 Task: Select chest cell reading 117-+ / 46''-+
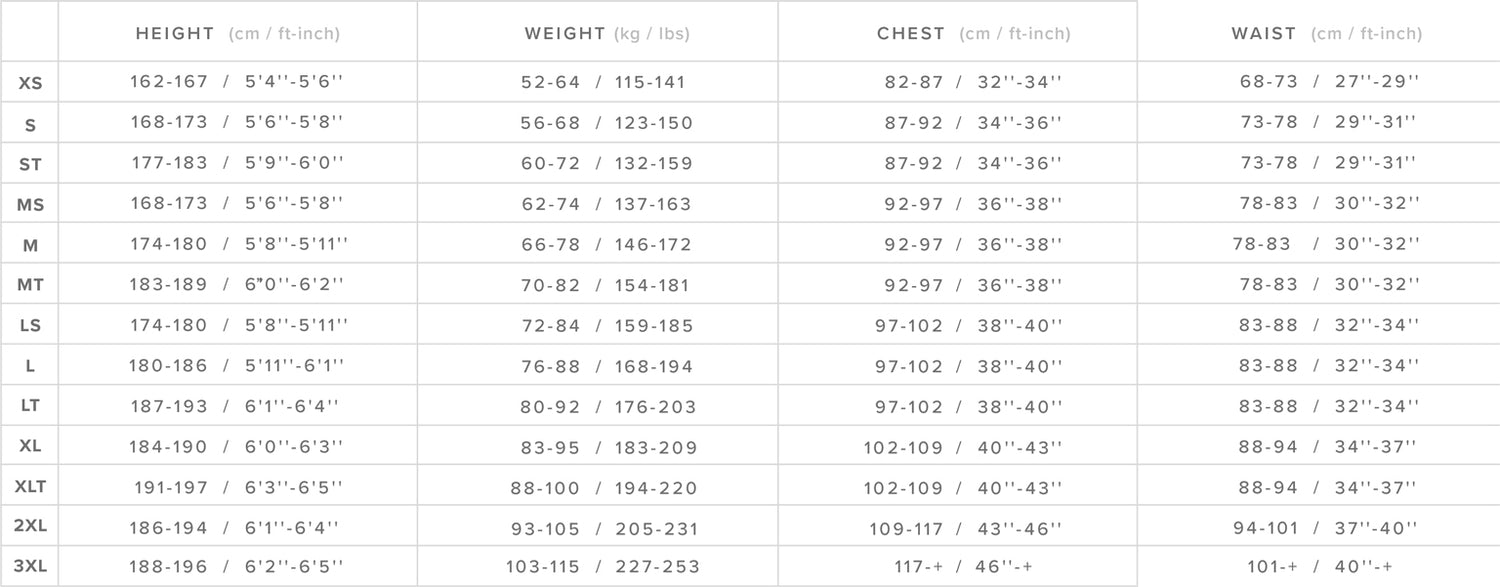click(964, 567)
